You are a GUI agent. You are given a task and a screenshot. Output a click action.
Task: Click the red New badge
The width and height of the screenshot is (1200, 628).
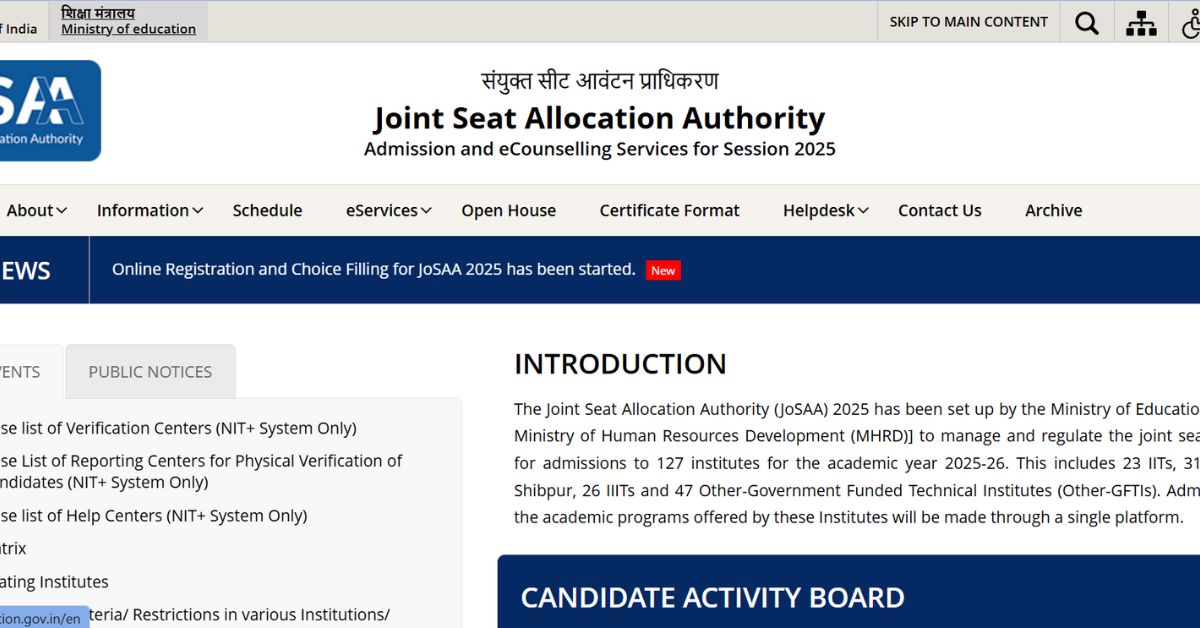pos(663,270)
